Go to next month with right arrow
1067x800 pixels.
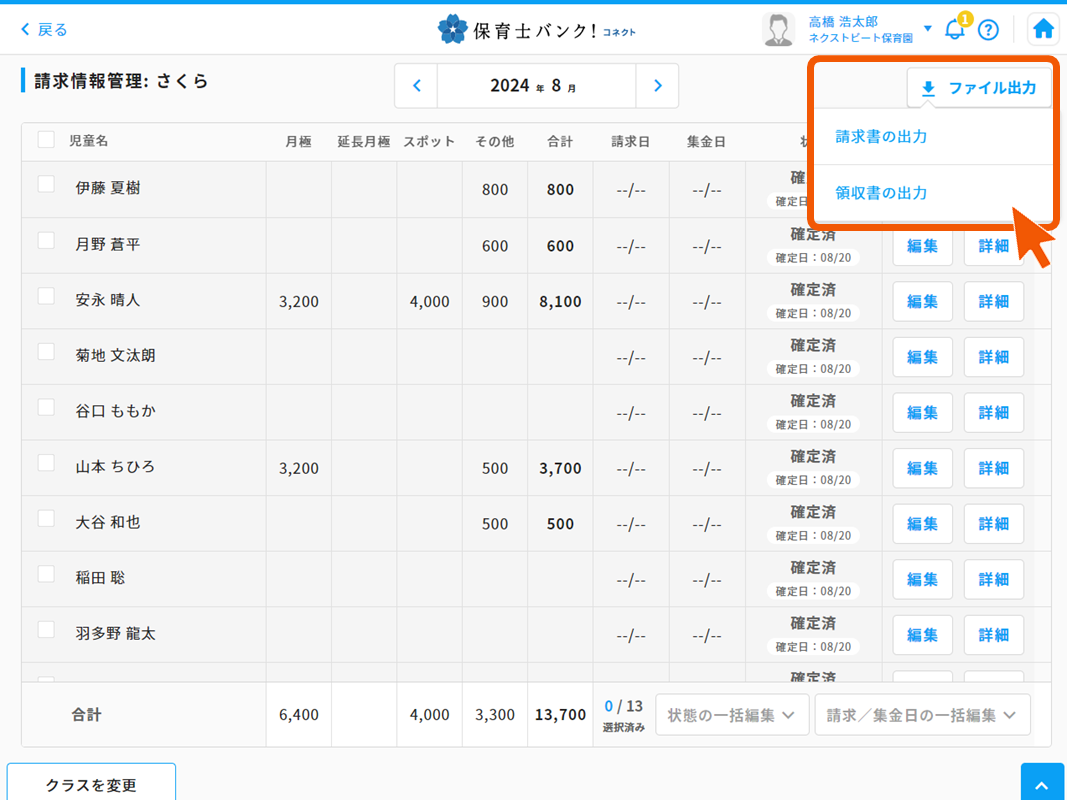point(658,86)
